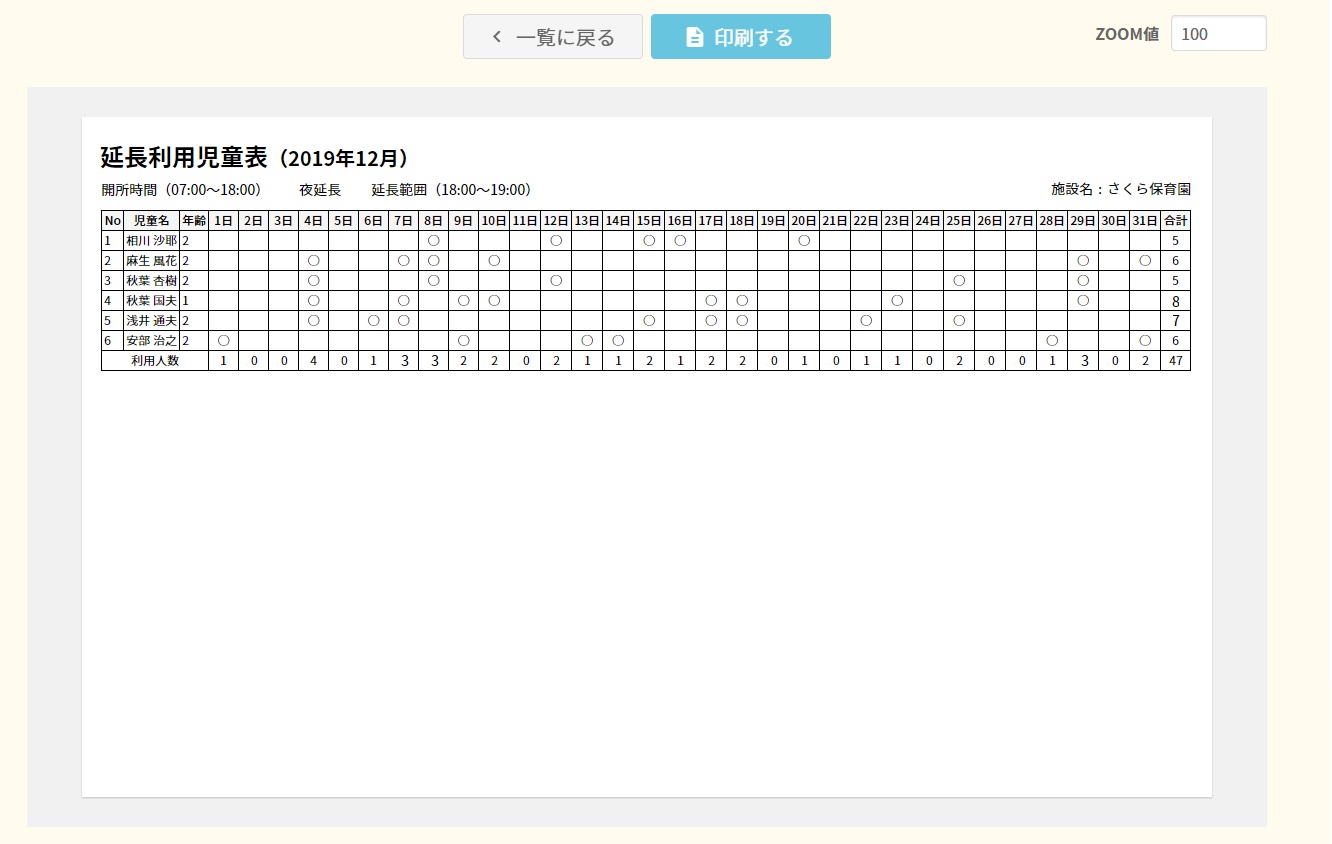Click the 印刷する print button

741,37
